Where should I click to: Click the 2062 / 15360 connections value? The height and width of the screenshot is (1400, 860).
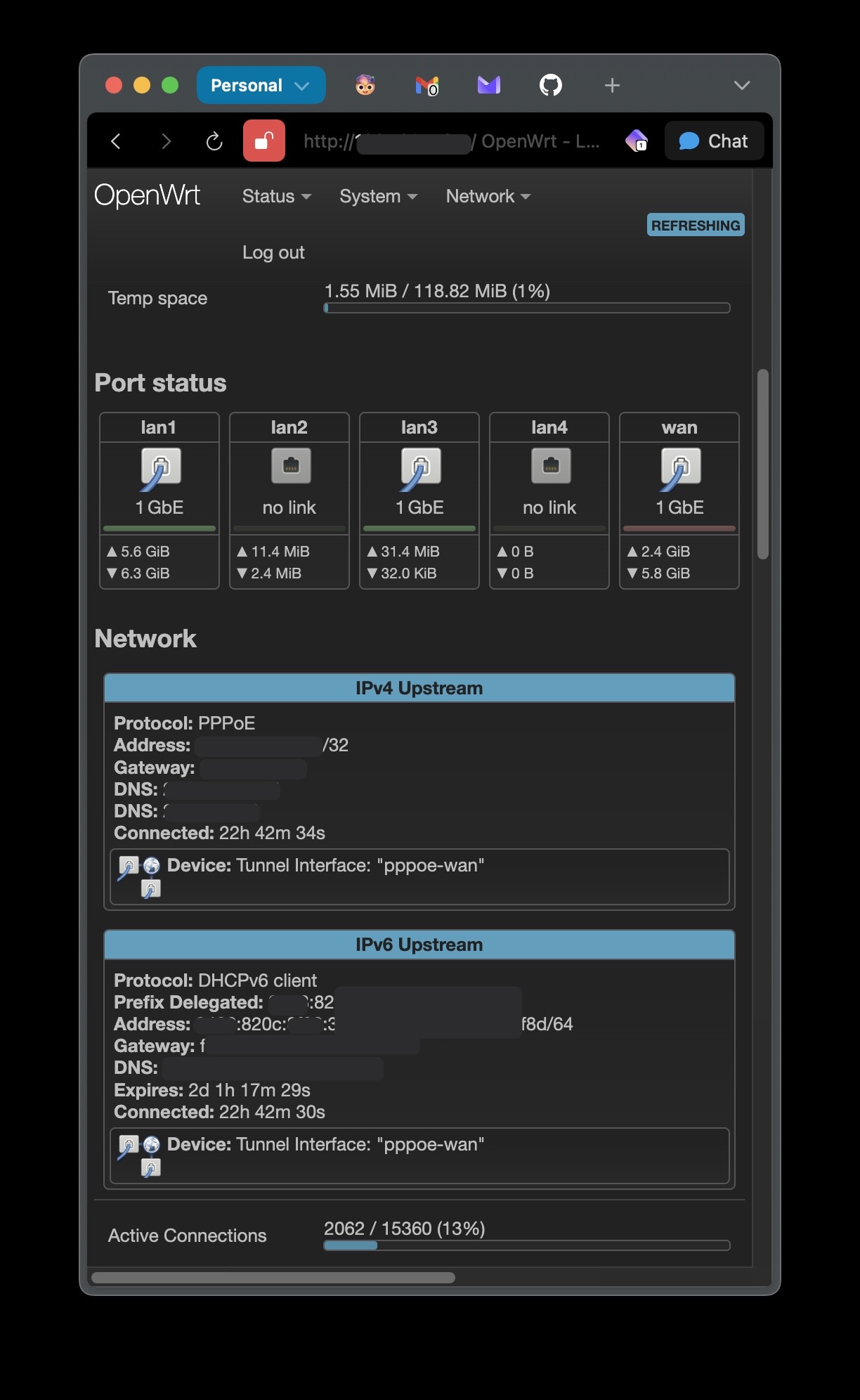pos(405,1229)
